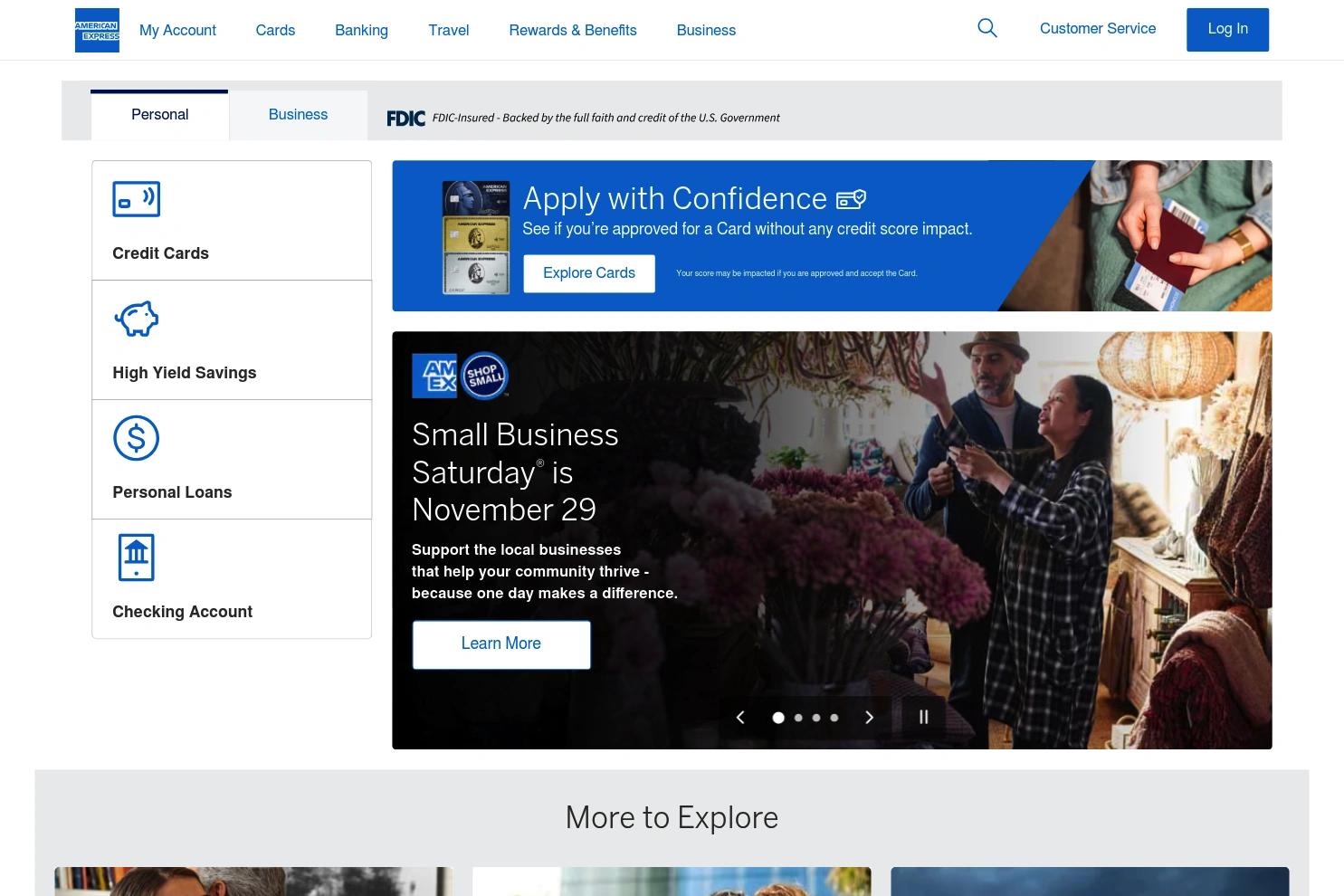This screenshot has width=1344, height=896.
Task: Click the passport and boarding pass photo
Action: 1136,236
